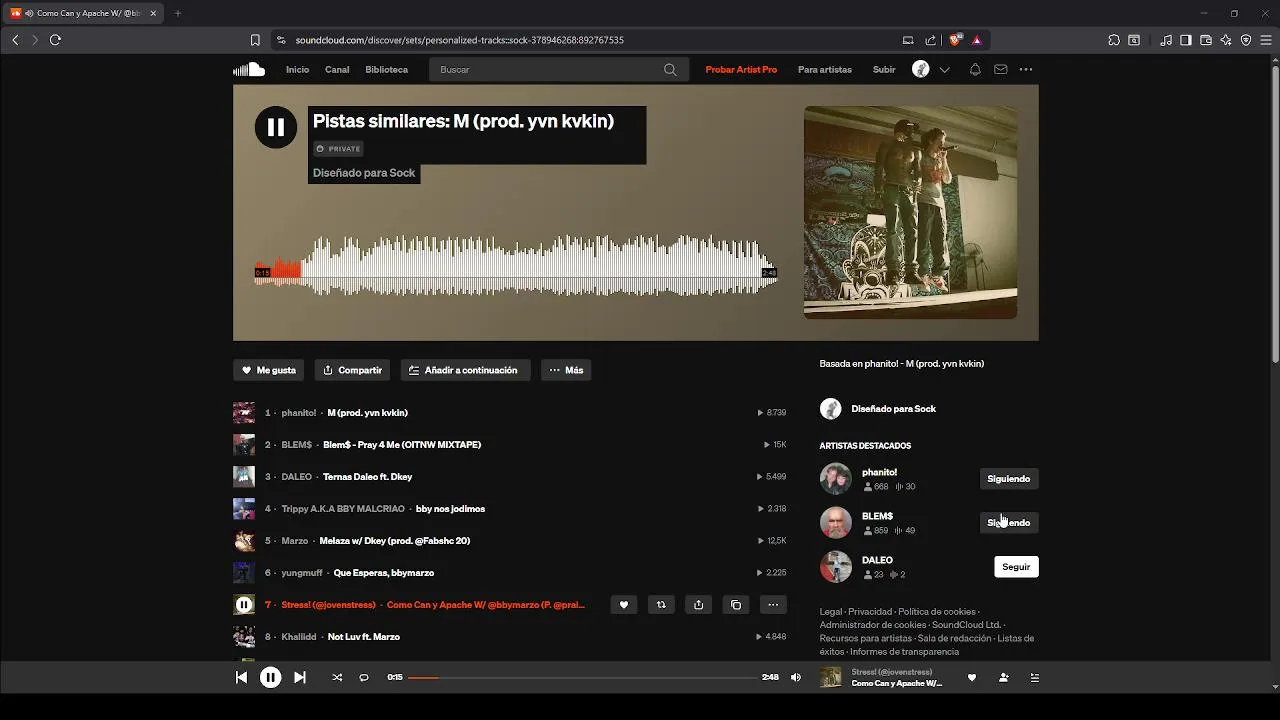Click Compartir button
1280x720 pixels.
(x=353, y=370)
